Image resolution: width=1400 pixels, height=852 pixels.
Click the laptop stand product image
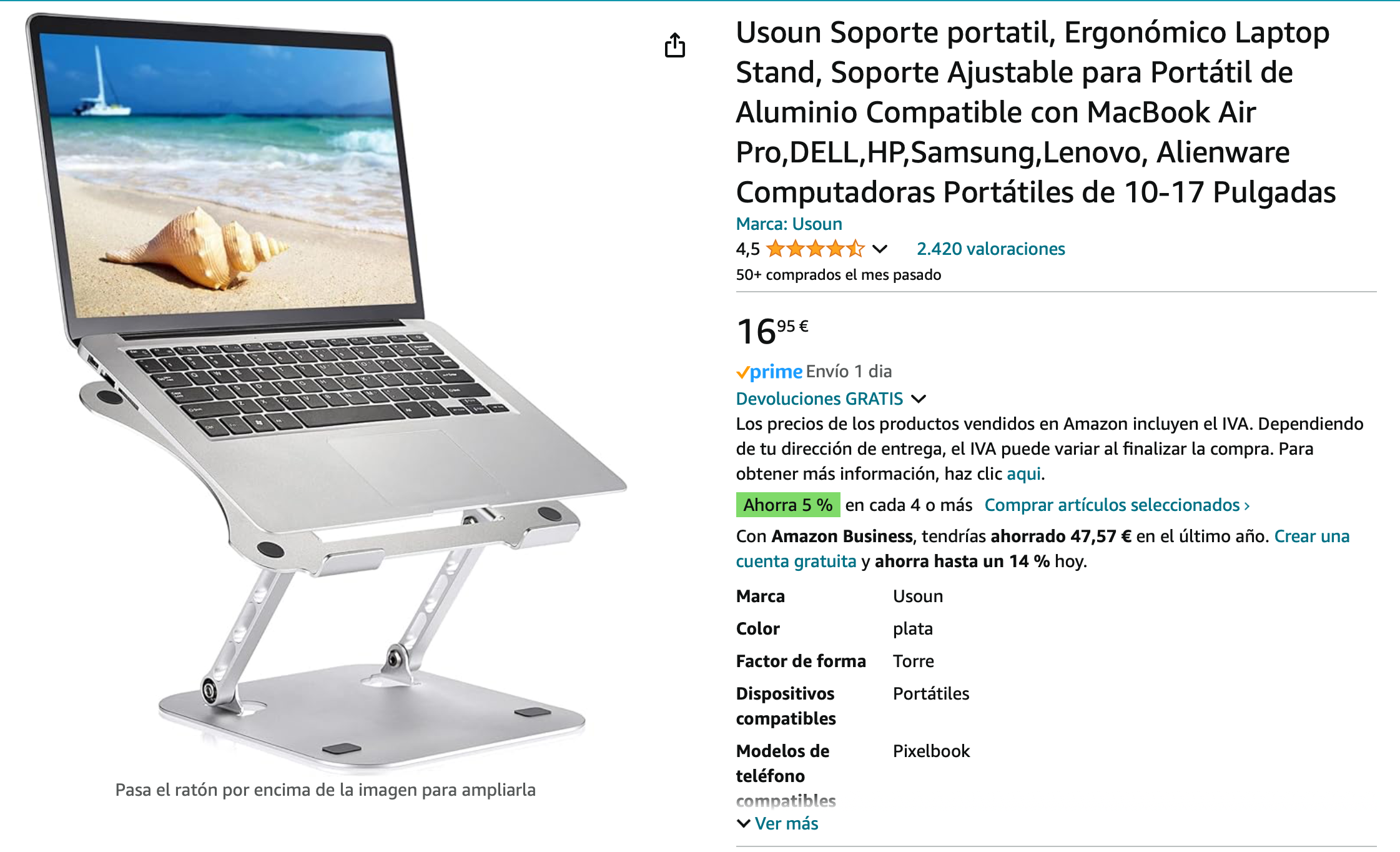[x=325, y=394]
